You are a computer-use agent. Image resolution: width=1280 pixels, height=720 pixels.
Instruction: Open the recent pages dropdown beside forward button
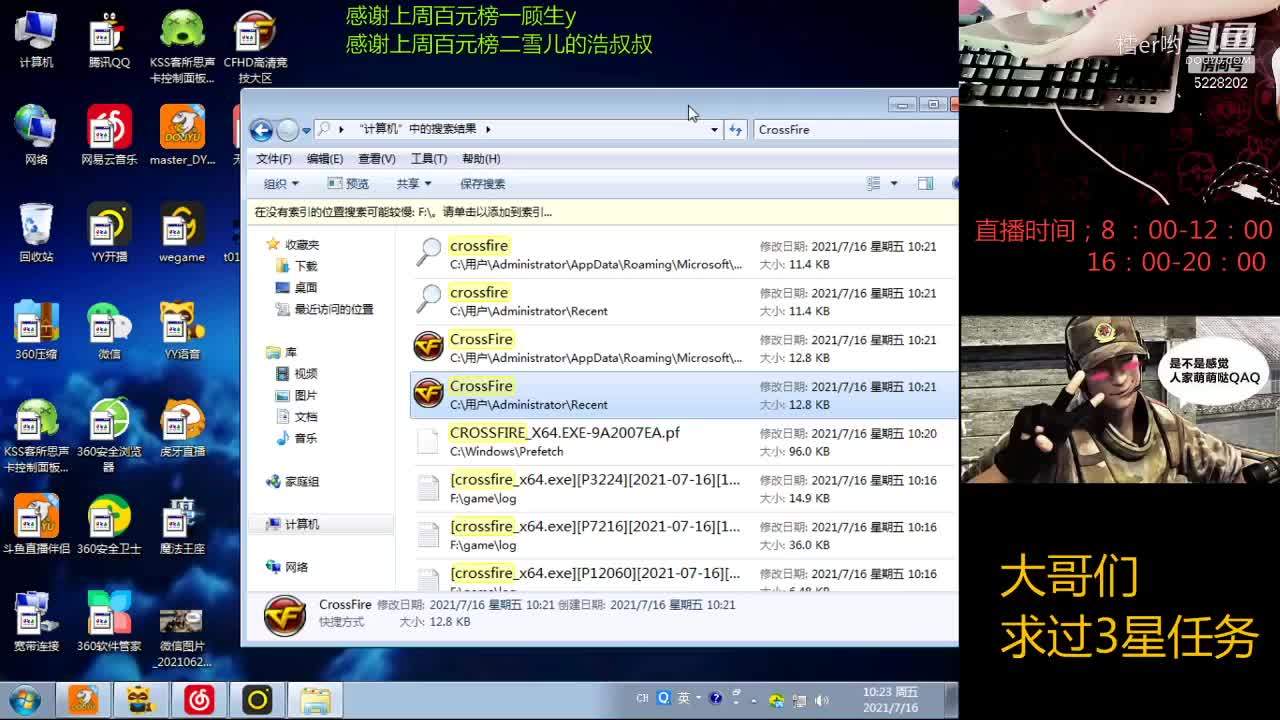306,130
